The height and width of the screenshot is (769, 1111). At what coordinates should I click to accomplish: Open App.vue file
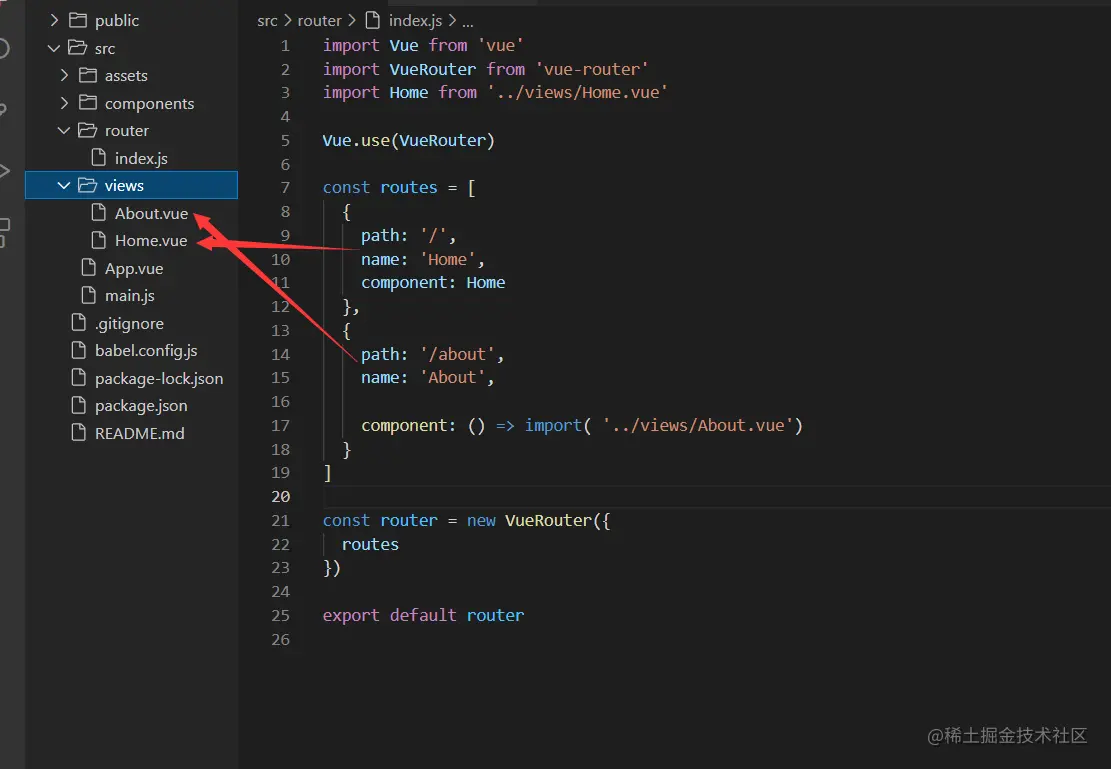(134, 269)
